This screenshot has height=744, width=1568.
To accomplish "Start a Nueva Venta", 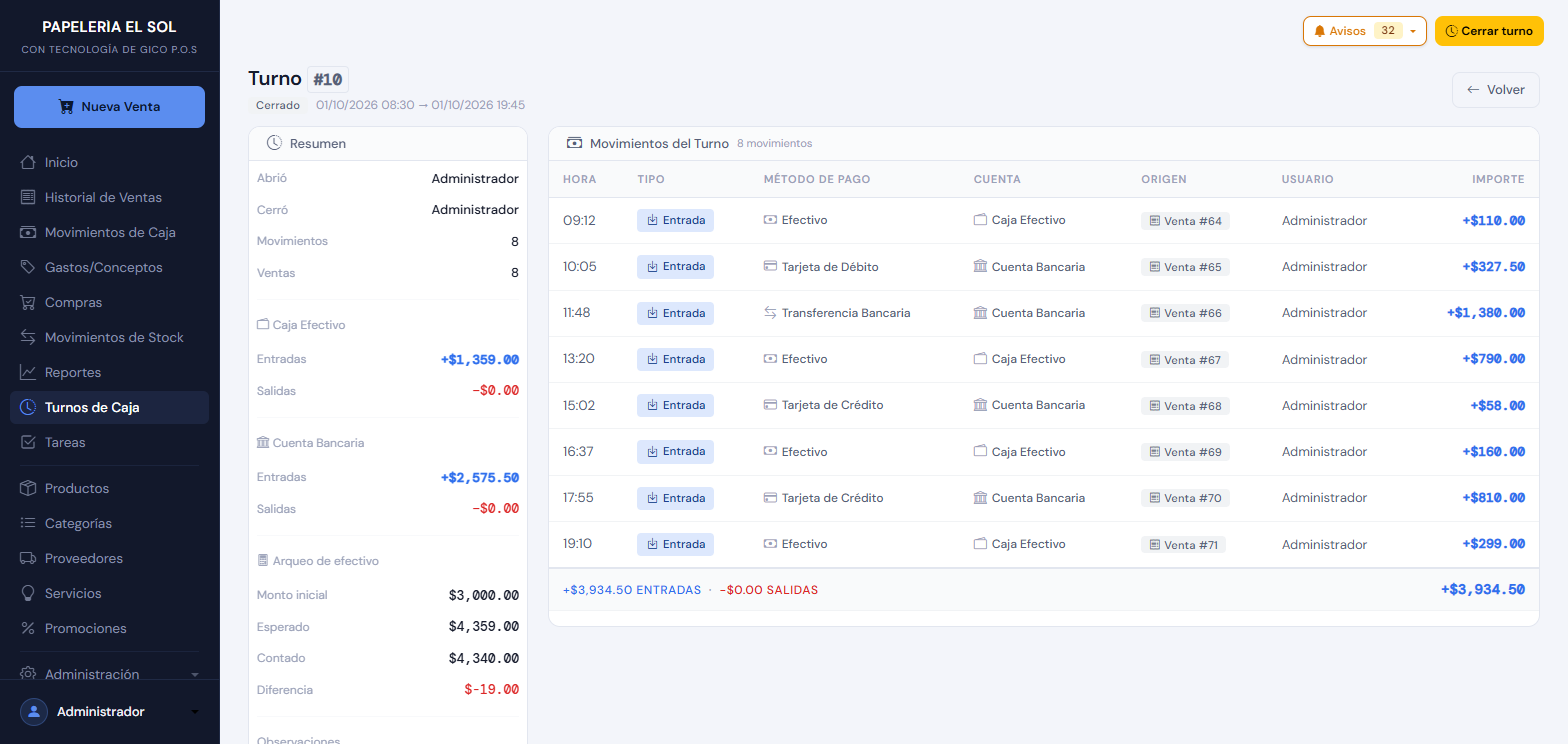I will coord(109,107).
